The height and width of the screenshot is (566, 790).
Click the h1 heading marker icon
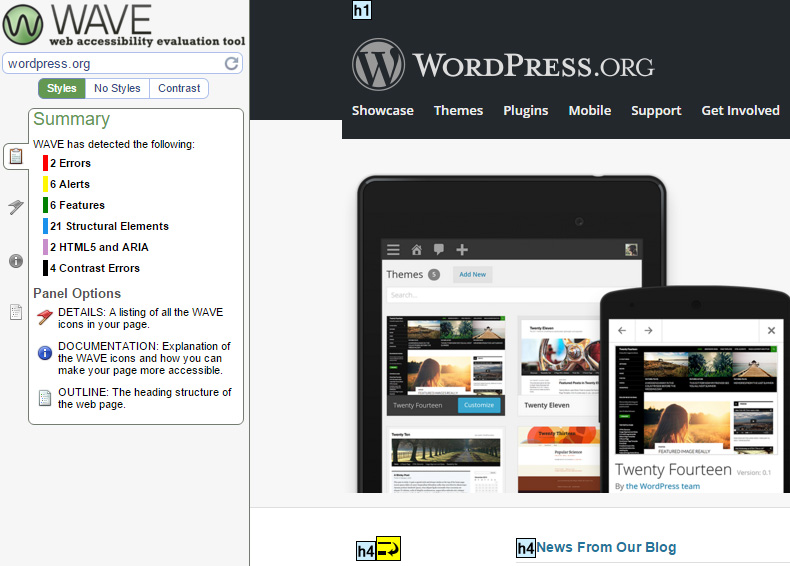click(x=362, y=10)
